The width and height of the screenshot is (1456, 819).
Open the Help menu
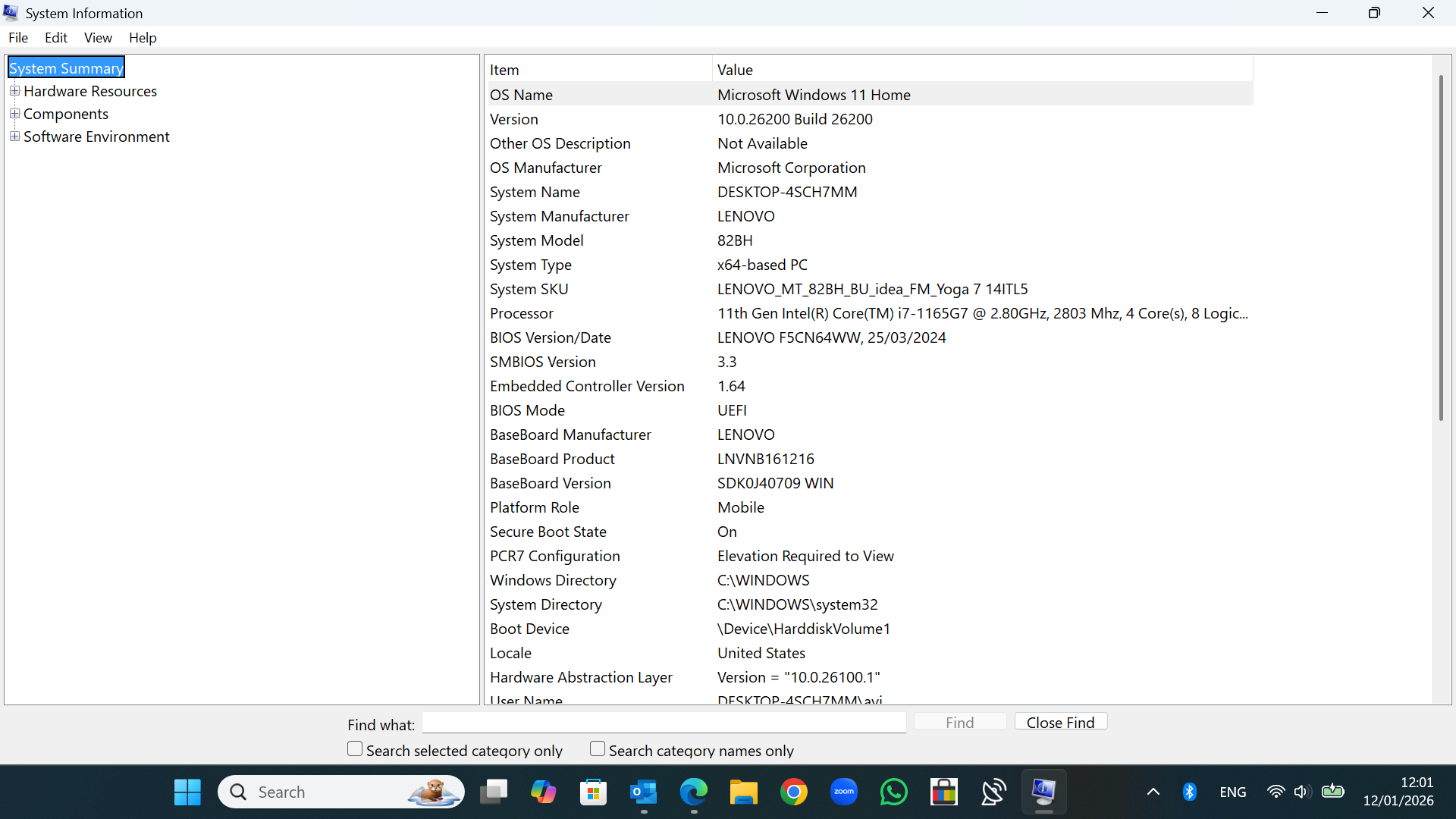(x=143, y=38)
